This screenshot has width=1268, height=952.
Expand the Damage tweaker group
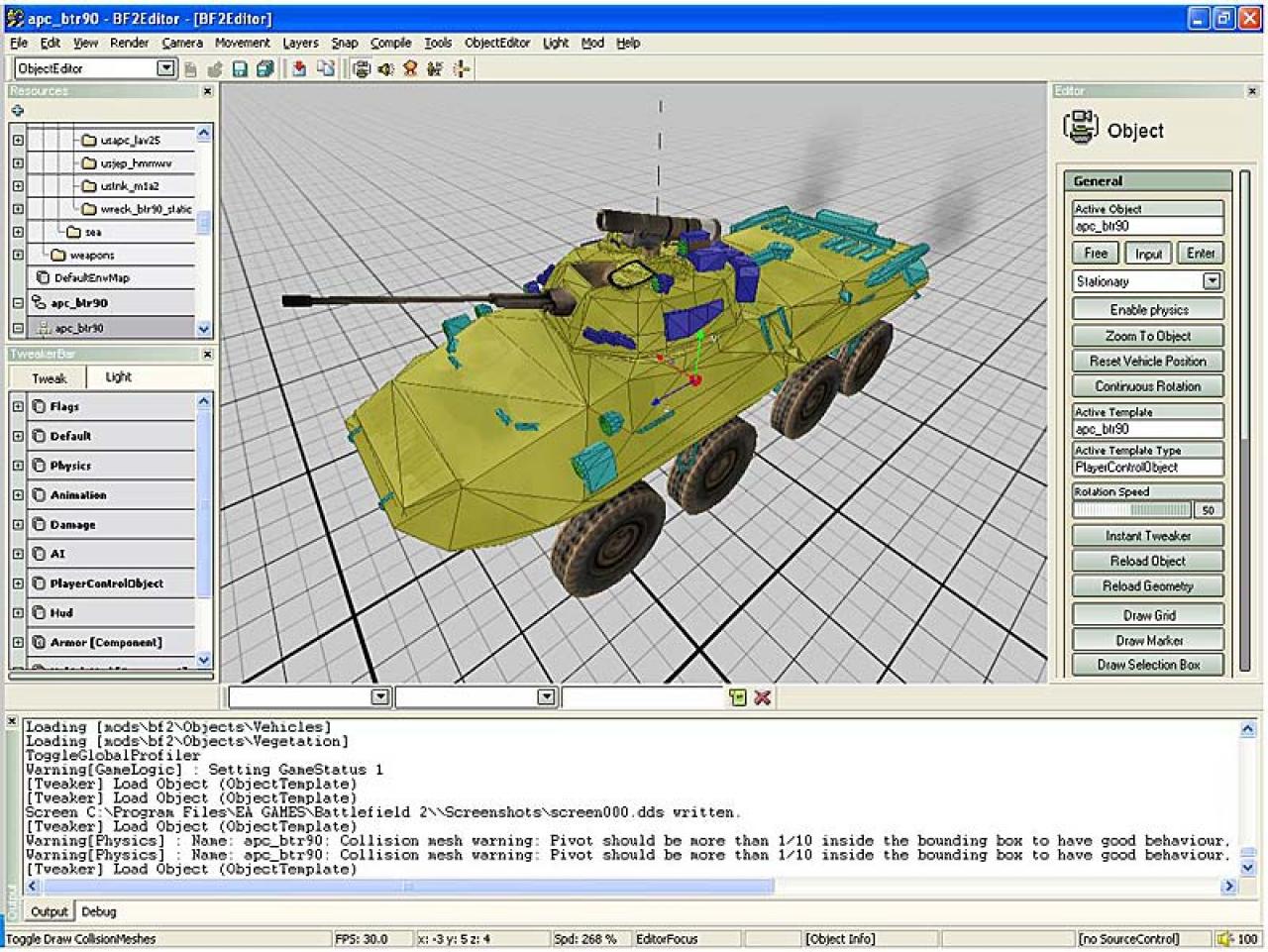tap(18, 524)
